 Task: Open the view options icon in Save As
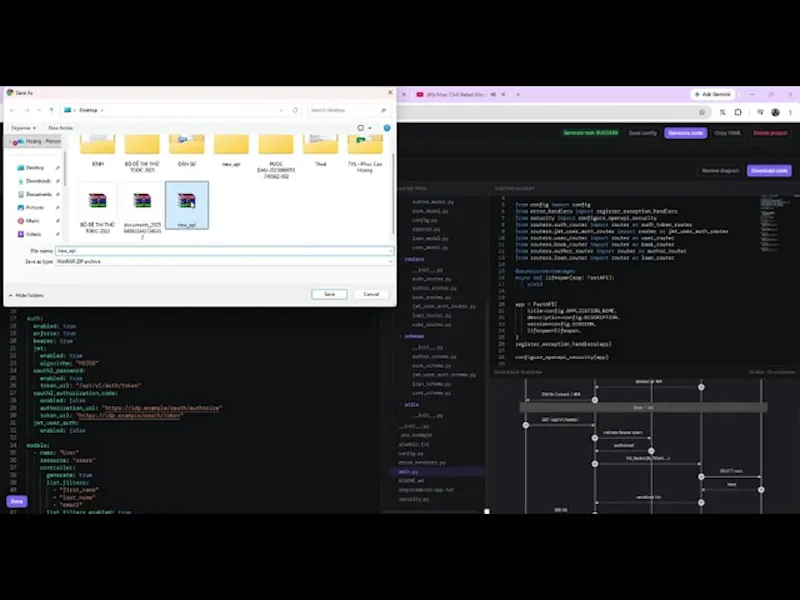point(361,128)
